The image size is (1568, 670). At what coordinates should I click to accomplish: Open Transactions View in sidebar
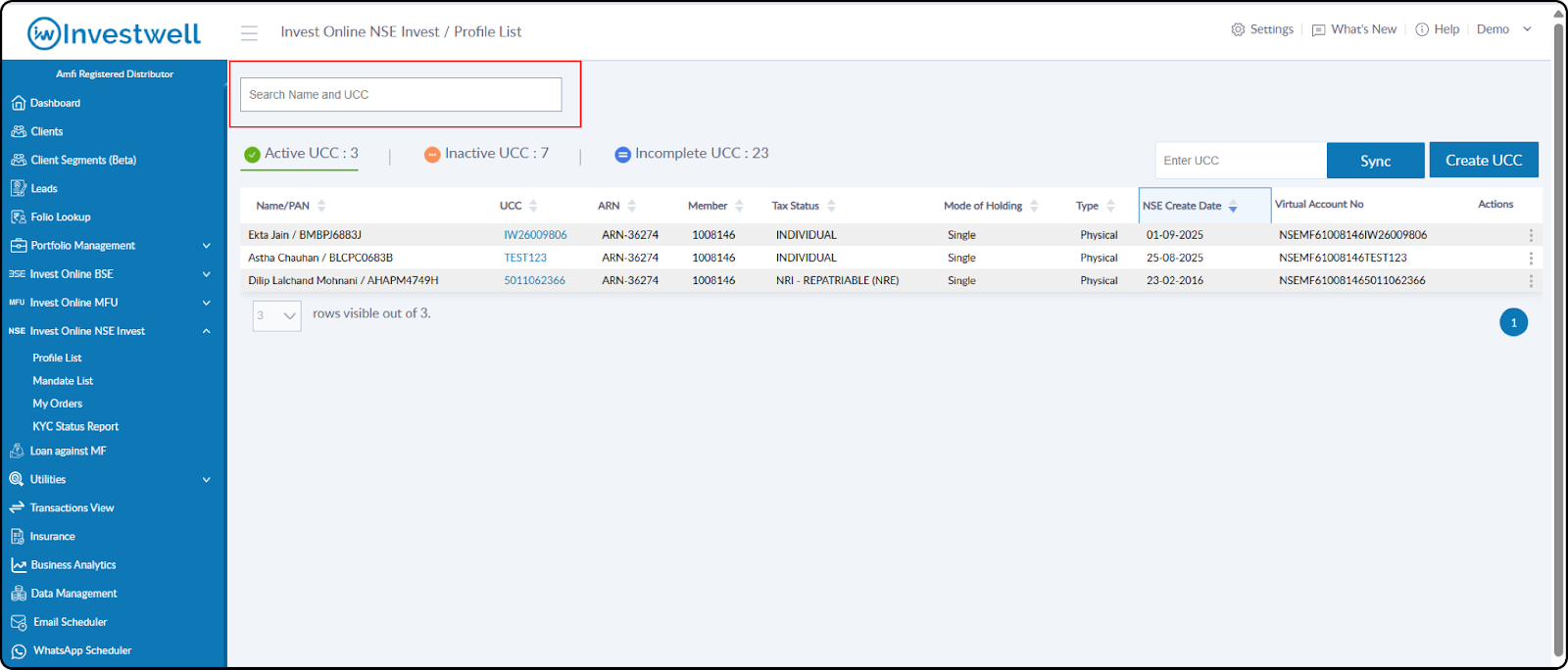click(62, 507)
